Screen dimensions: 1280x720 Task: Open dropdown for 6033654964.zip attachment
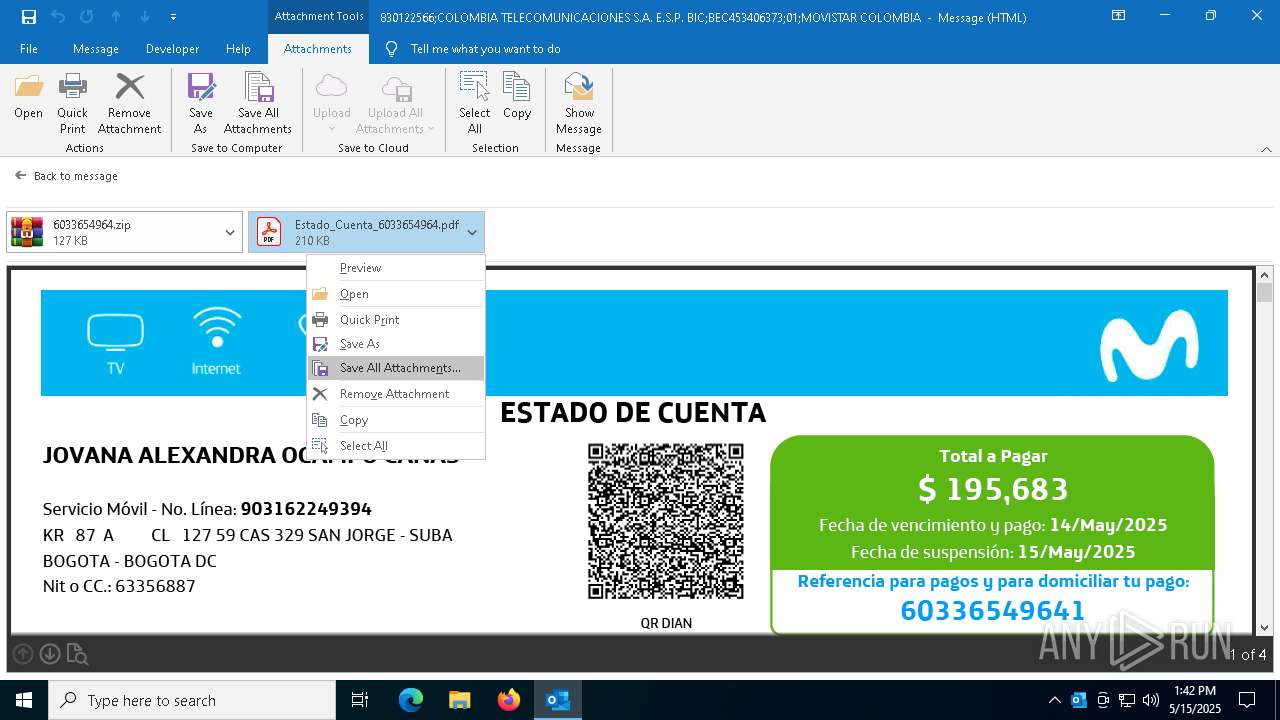230,232
